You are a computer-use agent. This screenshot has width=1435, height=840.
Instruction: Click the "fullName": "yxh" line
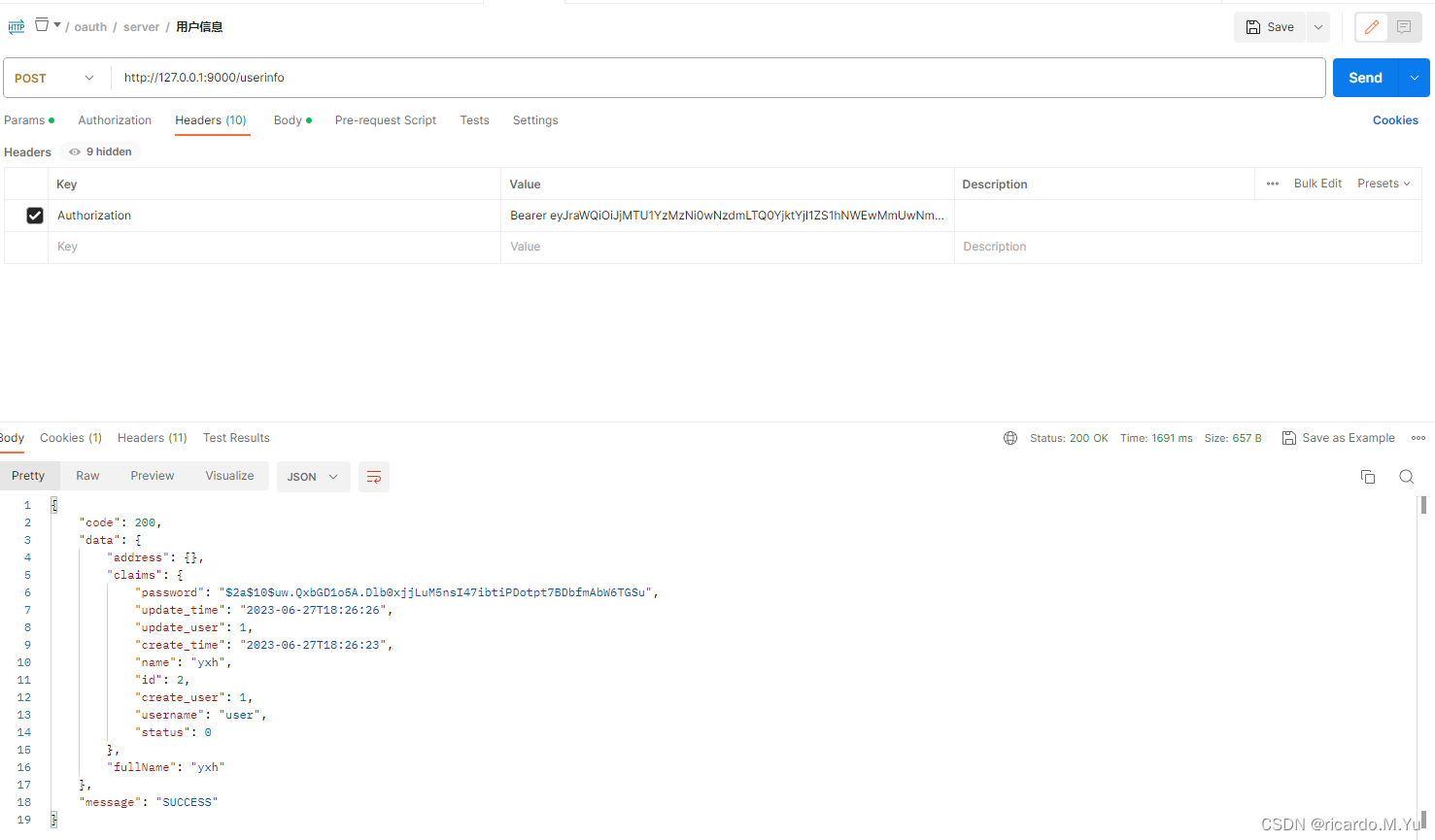tap(166, 767)
